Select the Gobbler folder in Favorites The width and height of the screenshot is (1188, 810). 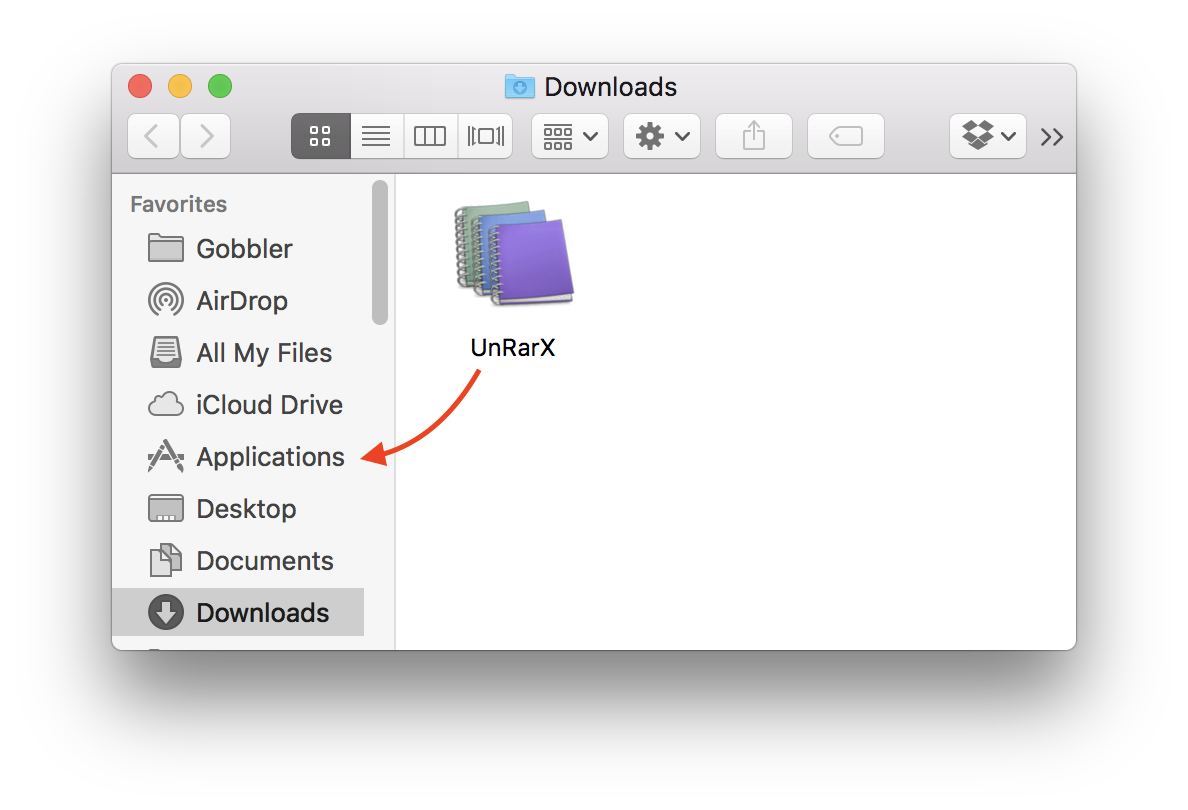244,249
